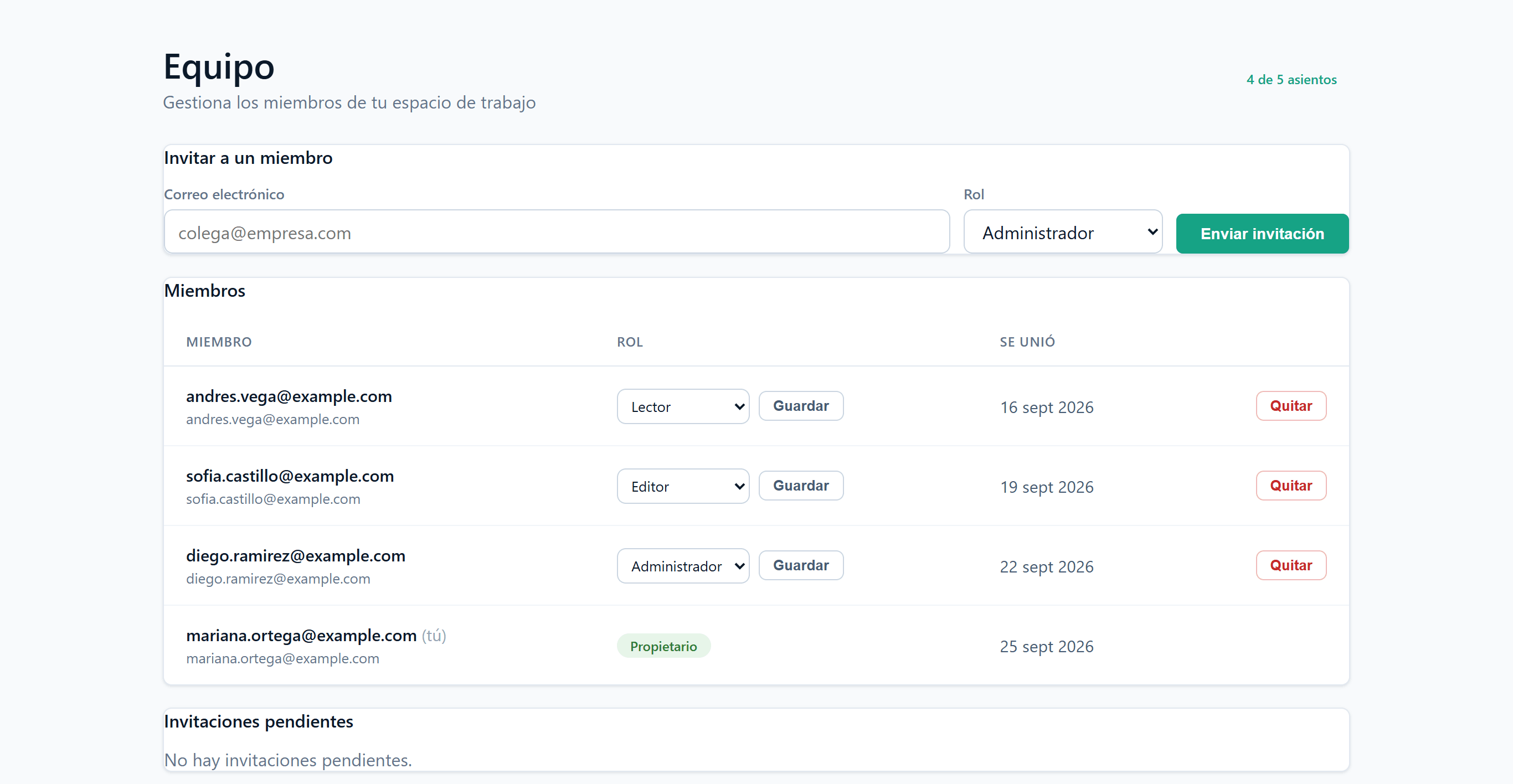This screenshot has width=1513, height=784.
Task: Remove diego.ramirez with the Quitar button
Action: (x=1290, y=565)
